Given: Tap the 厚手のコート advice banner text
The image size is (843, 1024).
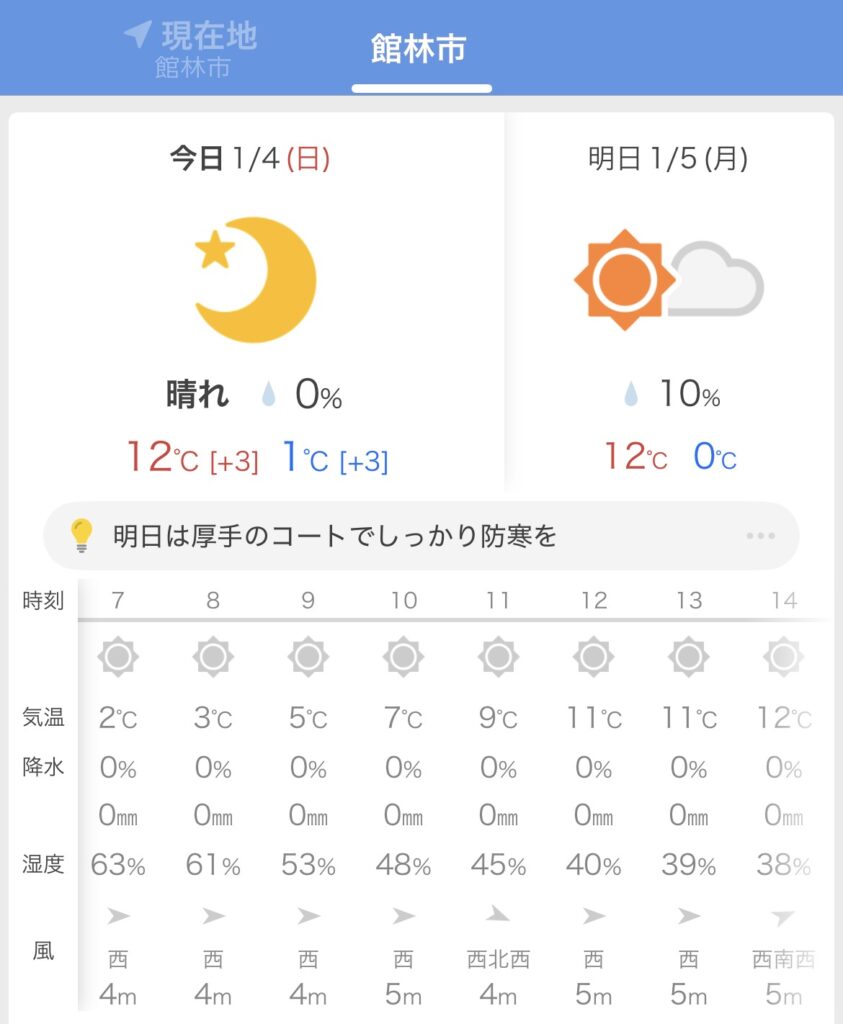Looking at the screenshot, I should click(x=334, y=537).
